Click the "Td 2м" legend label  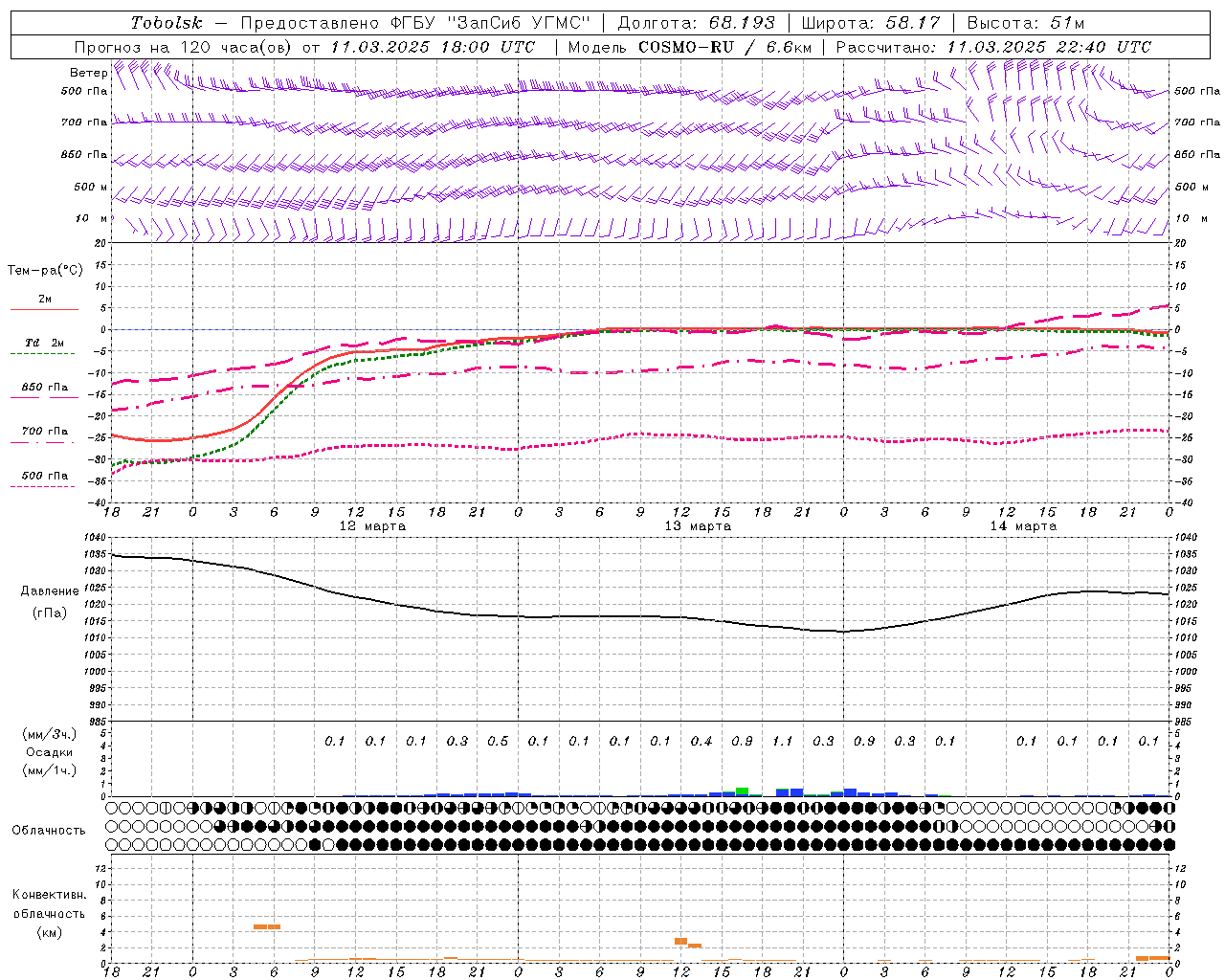(44, 343)
